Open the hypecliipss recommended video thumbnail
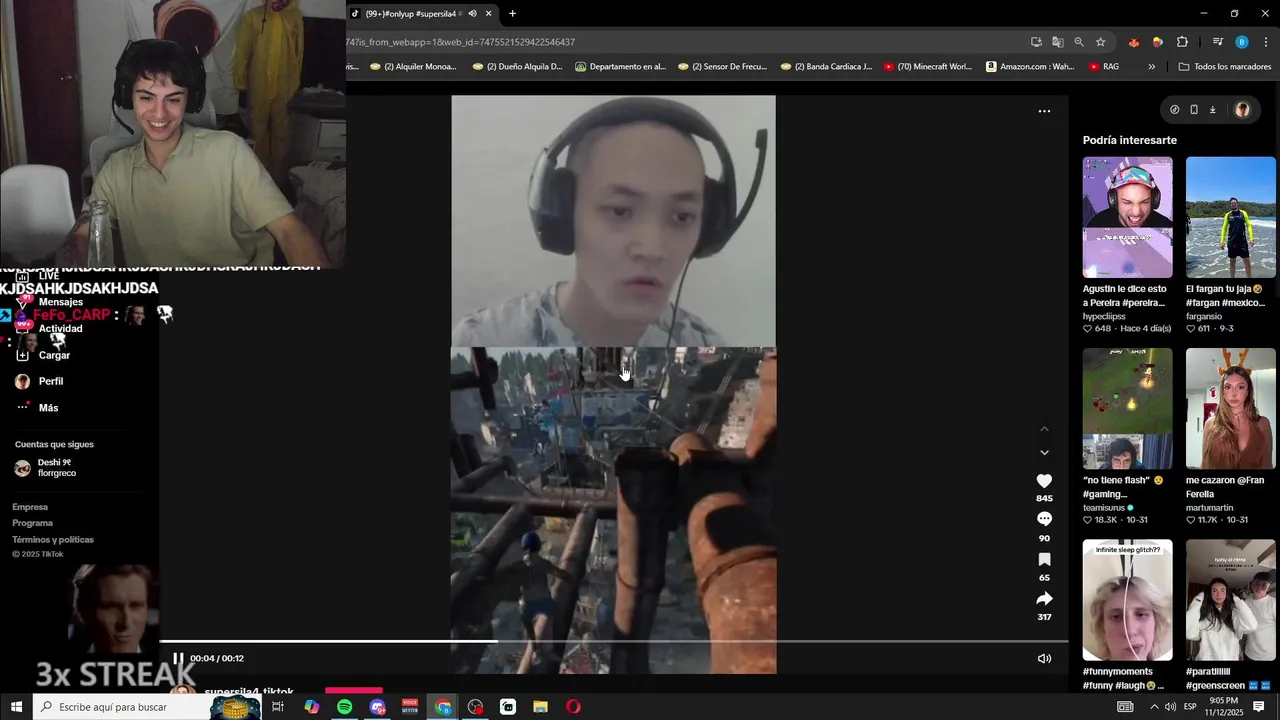This screenshot has width=1280, height=720. (1127, 217)
